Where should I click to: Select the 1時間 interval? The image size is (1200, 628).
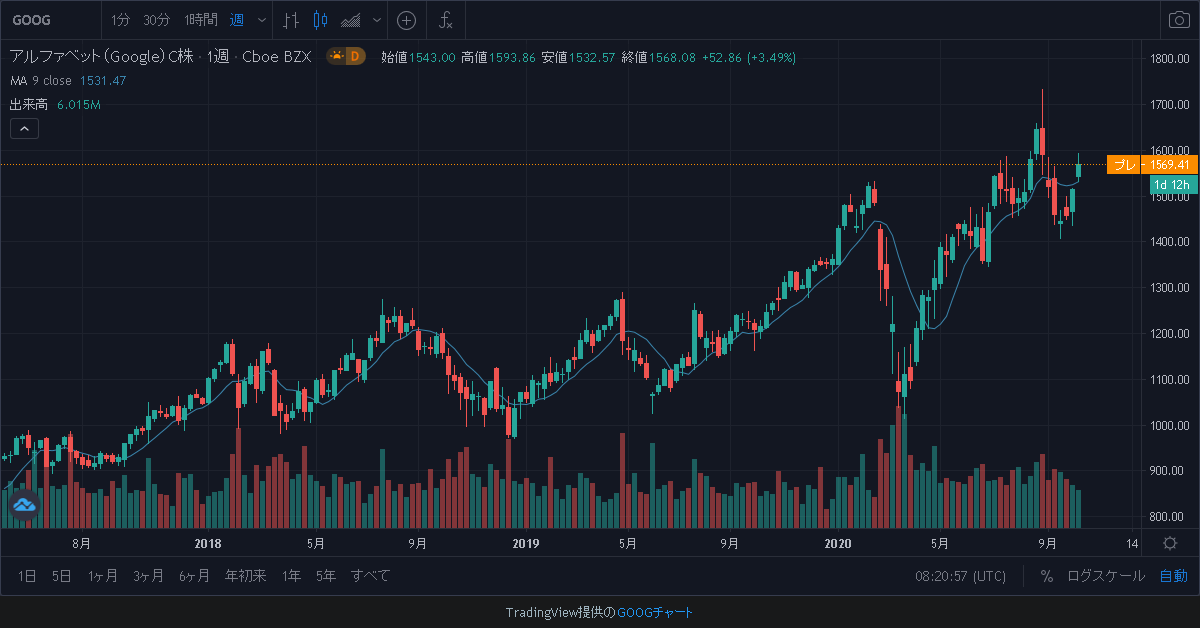(x=200, y=20)
